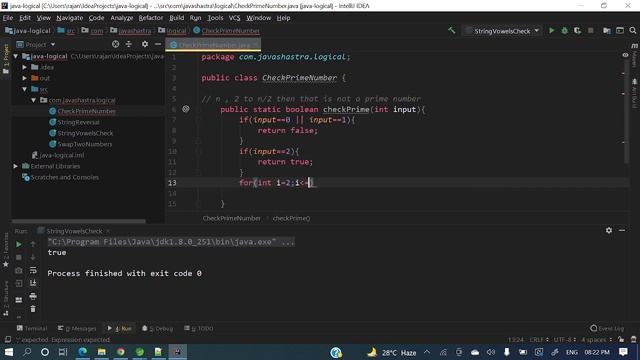This screenshot has width=640, height=360.
Task: Open Scratches and Consoles node
Action: [64, 177]
